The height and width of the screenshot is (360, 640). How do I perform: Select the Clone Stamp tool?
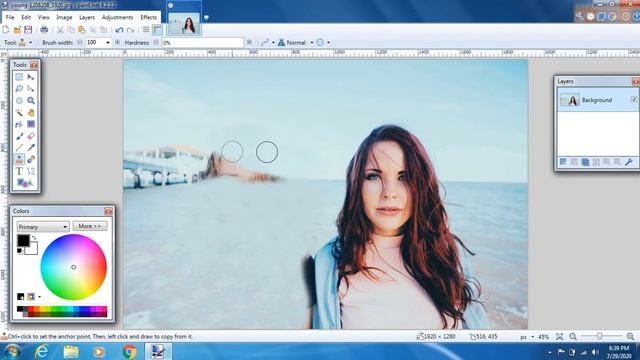click(x=19, y=159)
